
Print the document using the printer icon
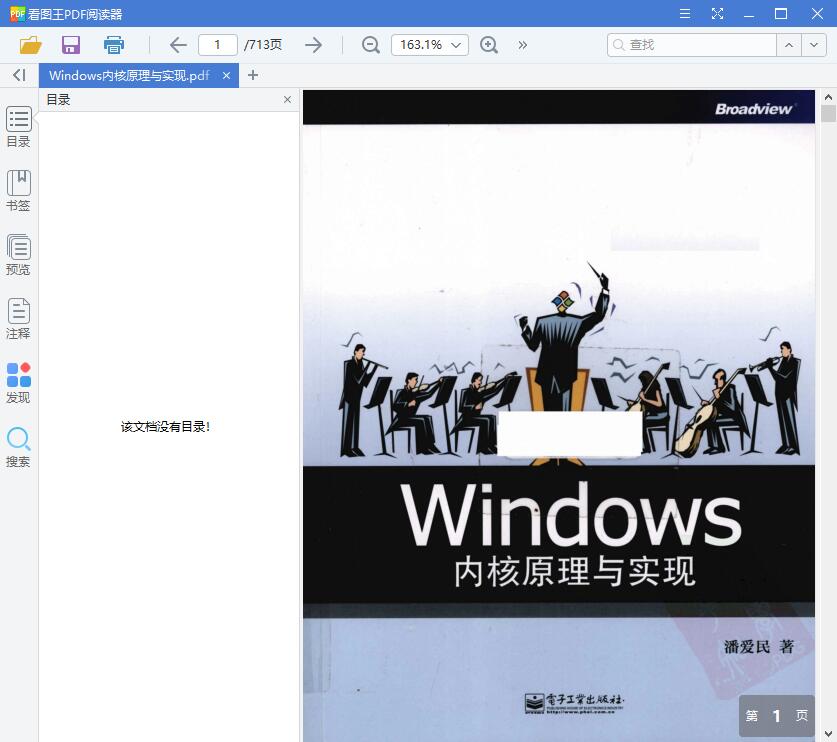pyautogui.click(x=114, y=45)
